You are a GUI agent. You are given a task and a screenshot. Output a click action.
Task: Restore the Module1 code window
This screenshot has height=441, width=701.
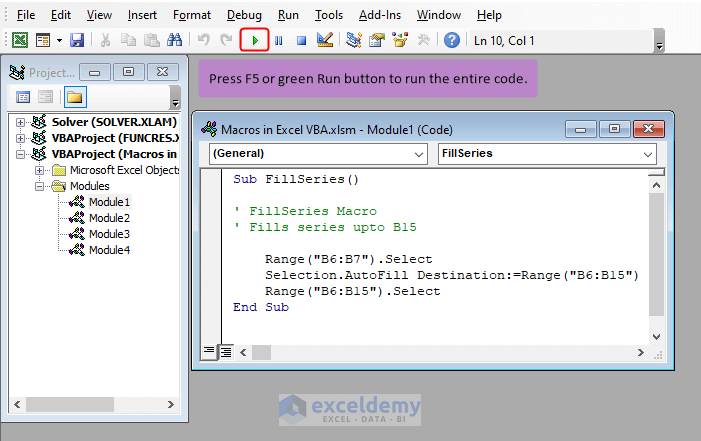(614, 130)
